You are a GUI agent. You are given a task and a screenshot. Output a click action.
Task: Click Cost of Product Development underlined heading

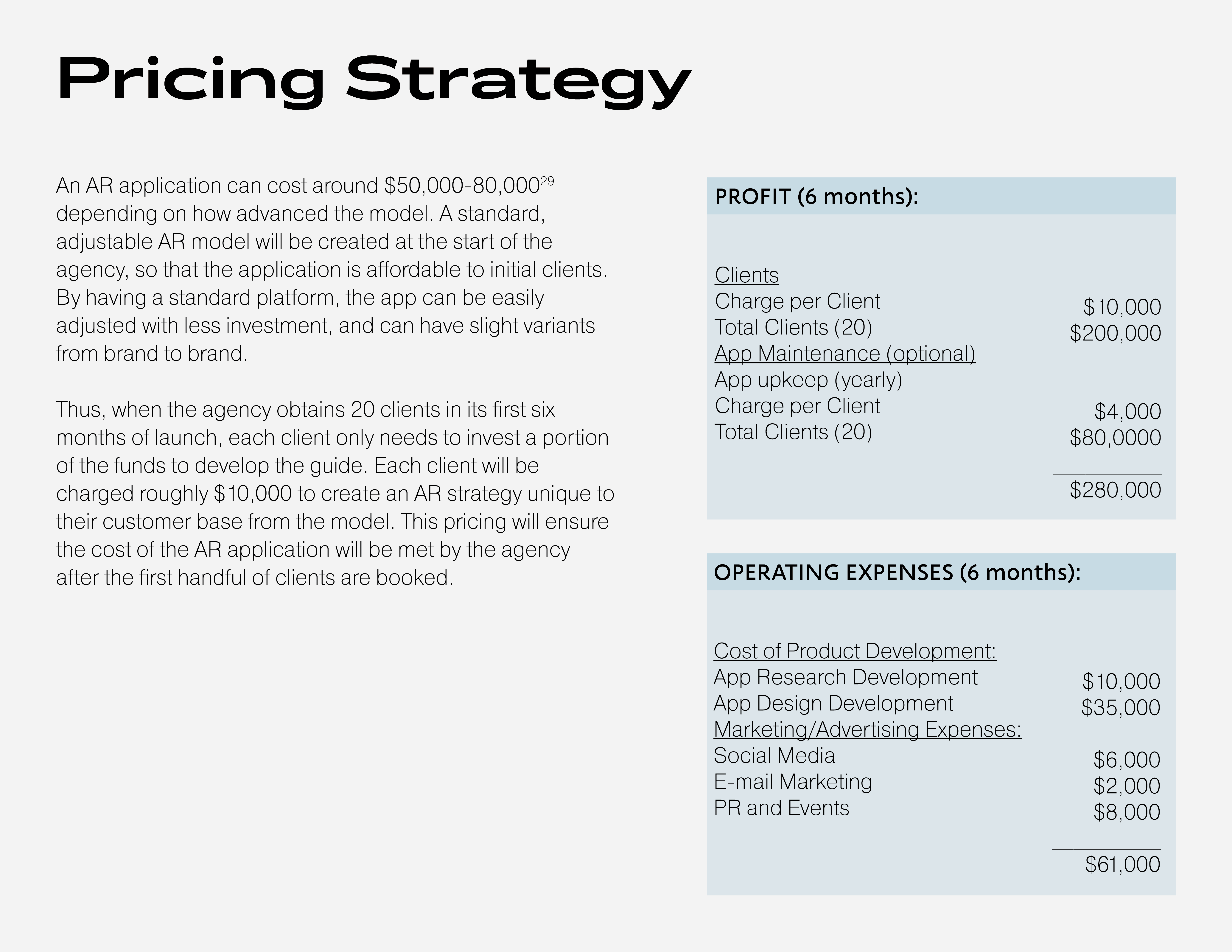coord(855,651)
